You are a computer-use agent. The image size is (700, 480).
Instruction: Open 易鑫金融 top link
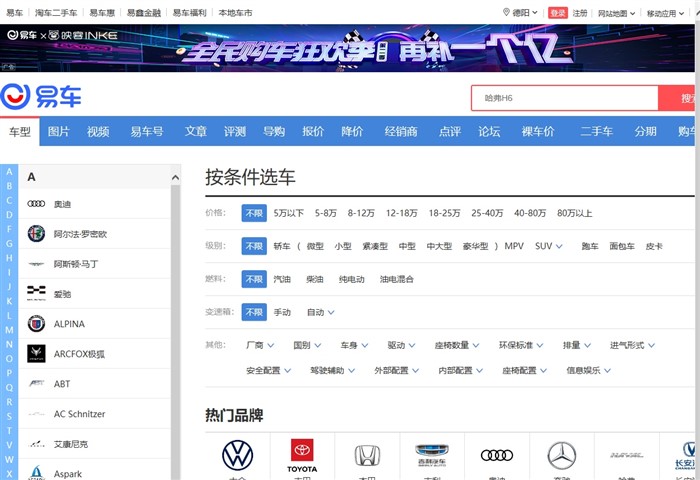[x=144, y=13]
